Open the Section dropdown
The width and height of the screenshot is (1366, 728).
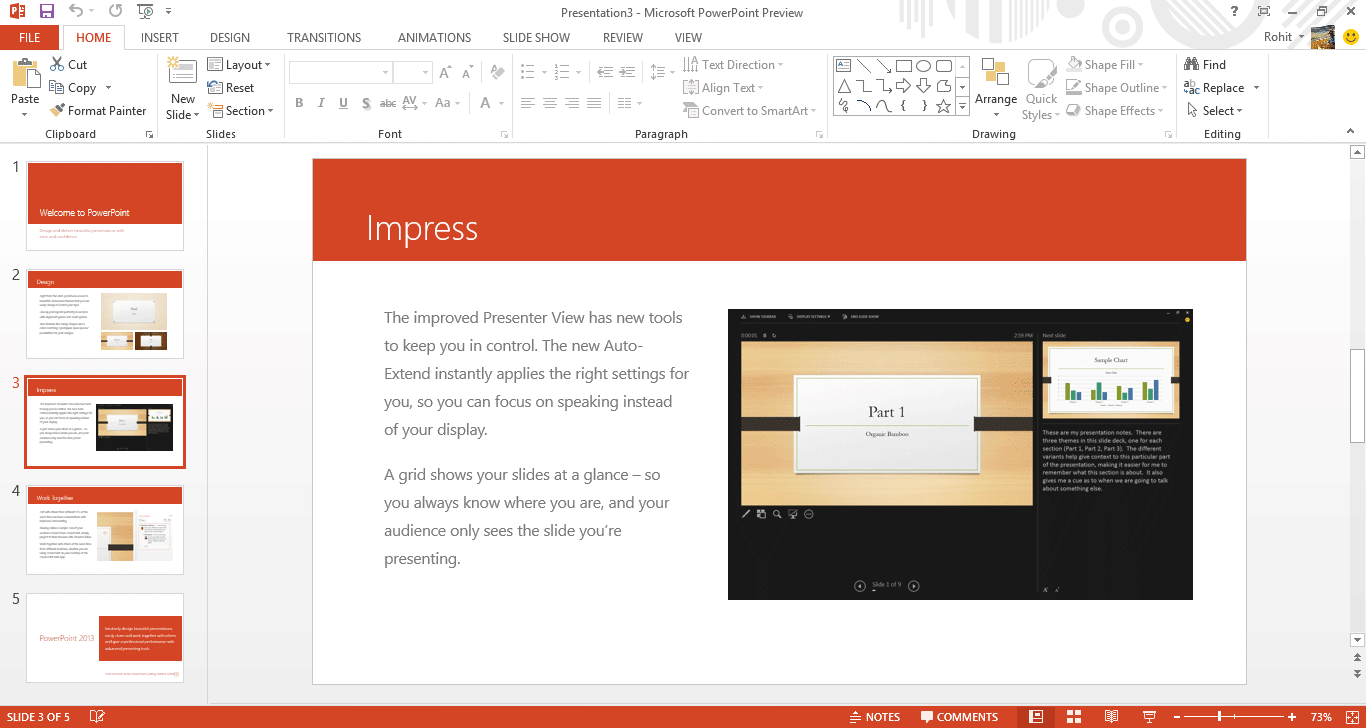pyautogui.click(x=241, y=111)
